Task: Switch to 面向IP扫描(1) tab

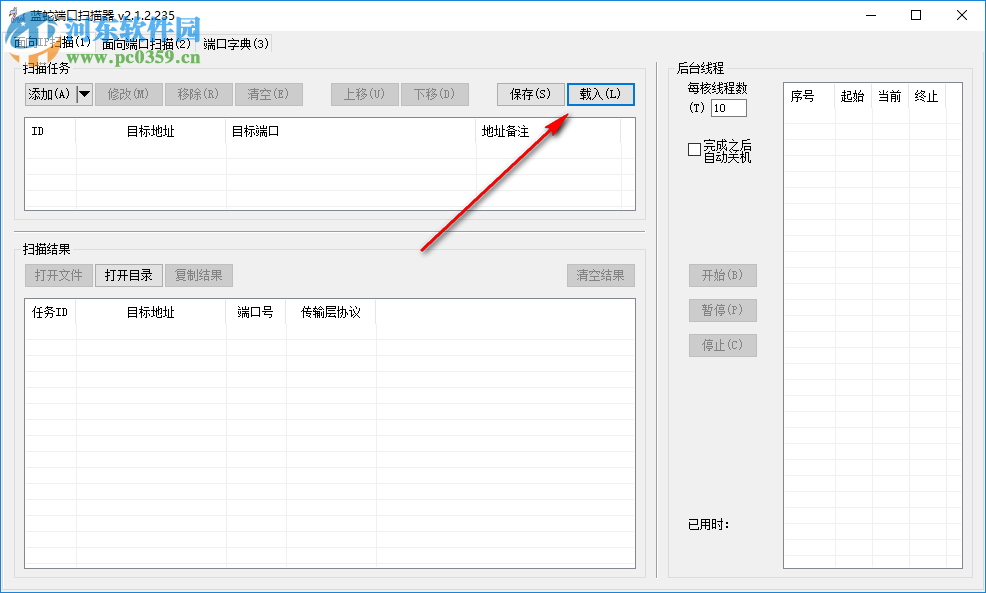Action: pyautogui.click(x=53, y=43)
